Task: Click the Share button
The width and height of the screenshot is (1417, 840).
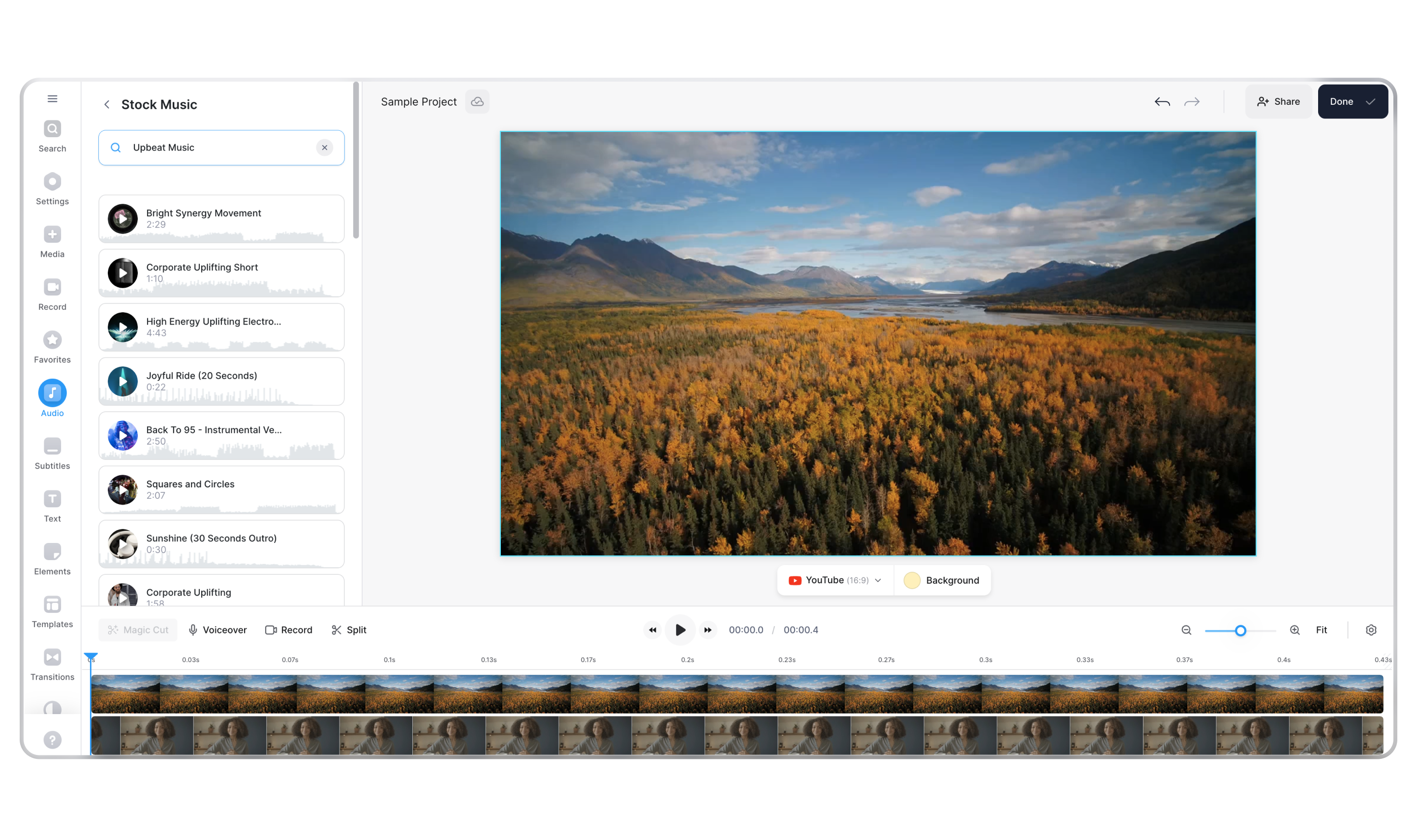Action: 1278,101
